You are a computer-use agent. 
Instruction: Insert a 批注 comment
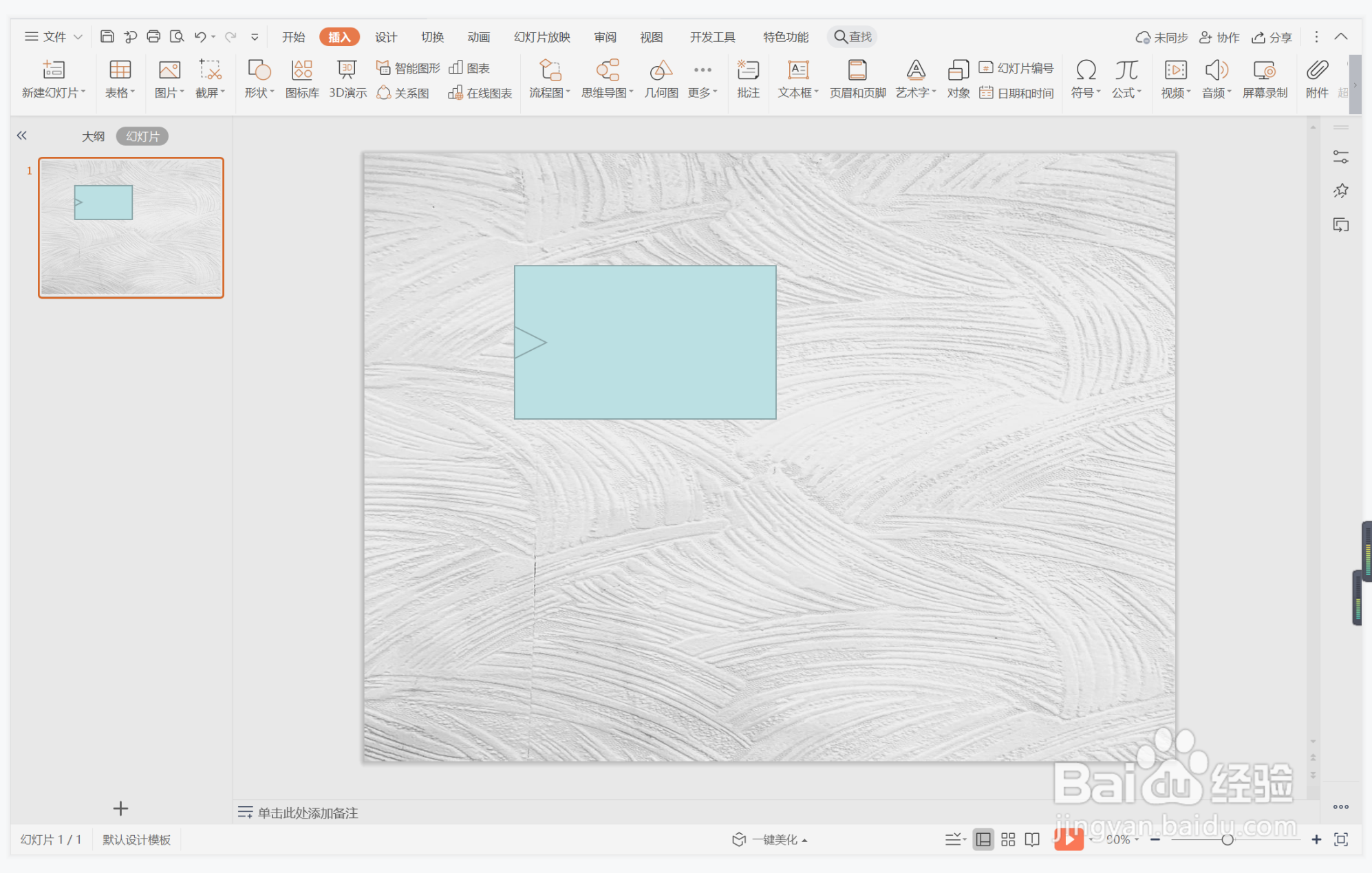coord(747,78)
